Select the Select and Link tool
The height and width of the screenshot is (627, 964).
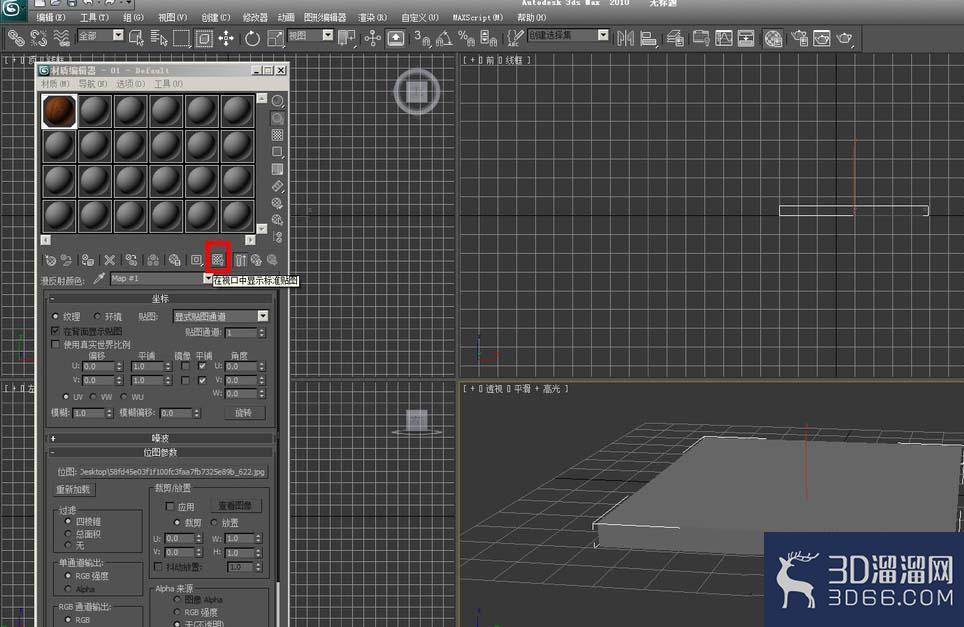coord(15,39)
